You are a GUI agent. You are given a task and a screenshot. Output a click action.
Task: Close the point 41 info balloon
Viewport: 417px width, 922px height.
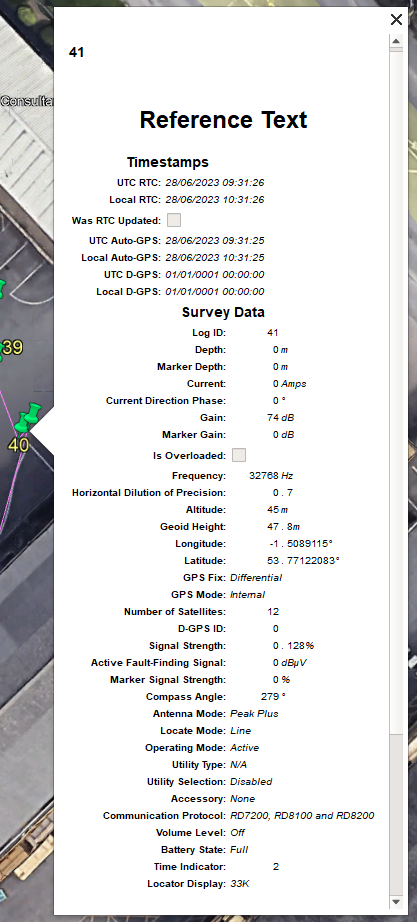(396, 19)
